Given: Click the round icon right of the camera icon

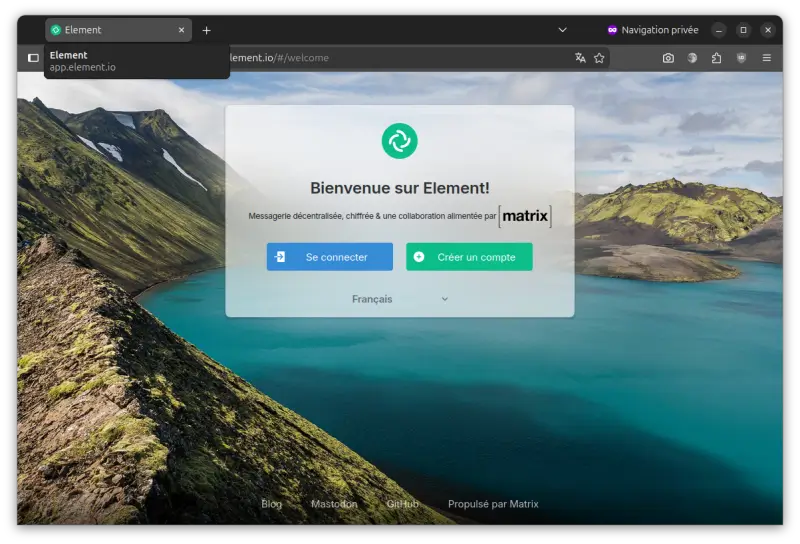Looking at the screenshot, I should coord(692,58).
